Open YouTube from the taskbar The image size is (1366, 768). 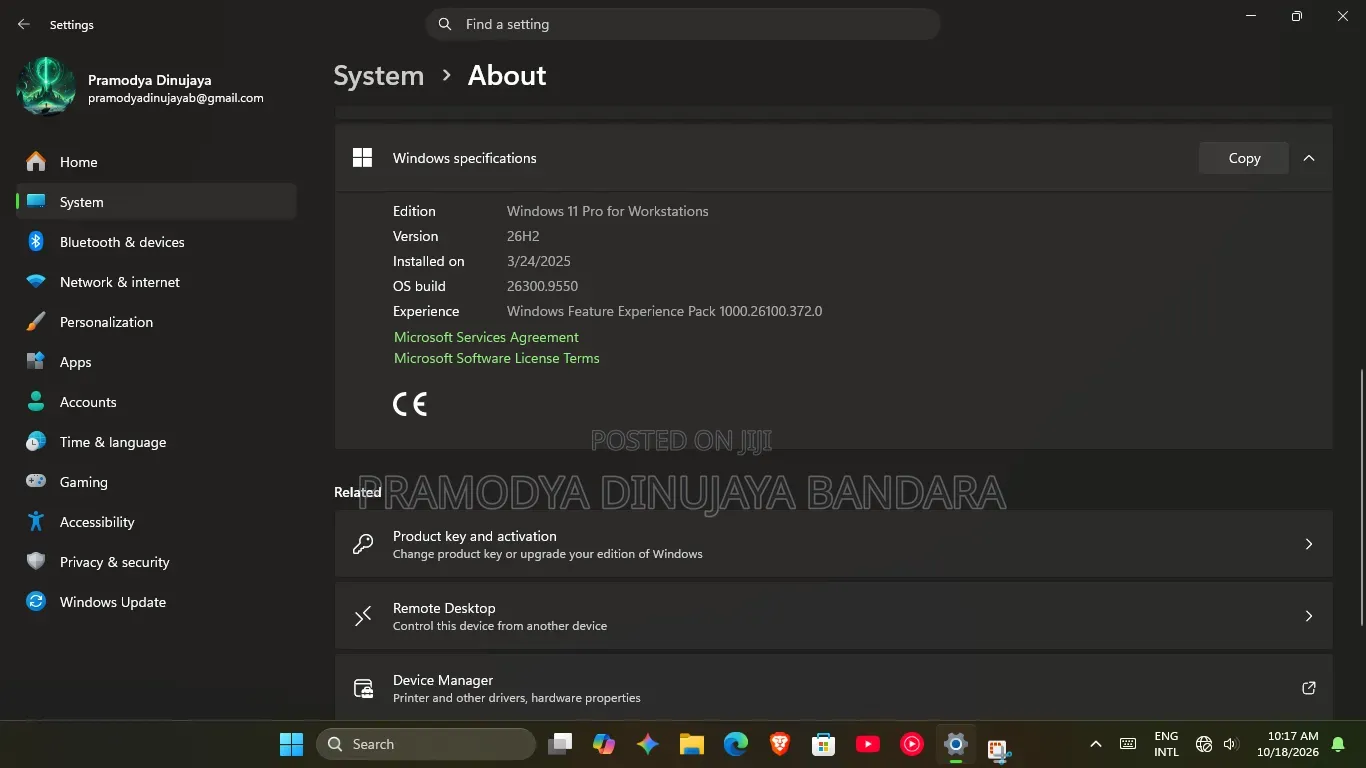tap(868, 744)
